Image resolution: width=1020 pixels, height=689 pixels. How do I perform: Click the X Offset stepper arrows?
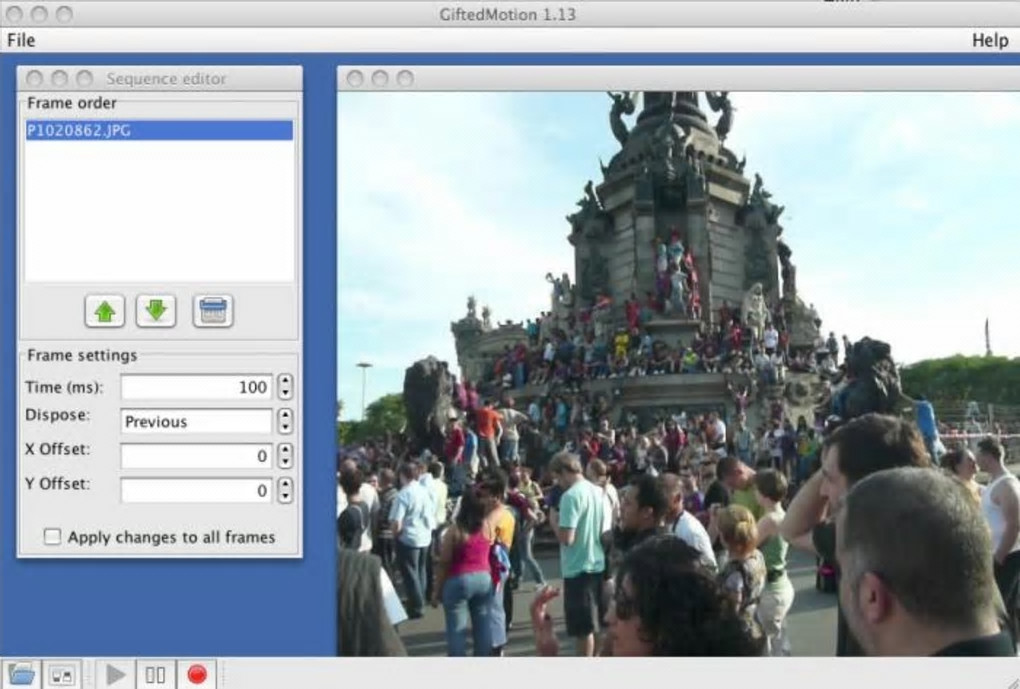[x=285, y=456]
